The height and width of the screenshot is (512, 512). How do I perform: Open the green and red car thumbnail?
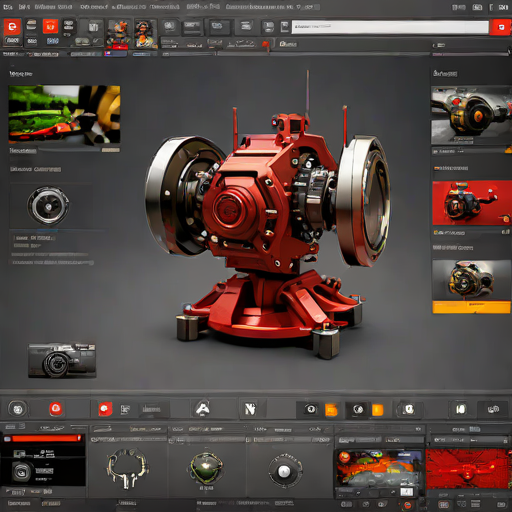64,114
